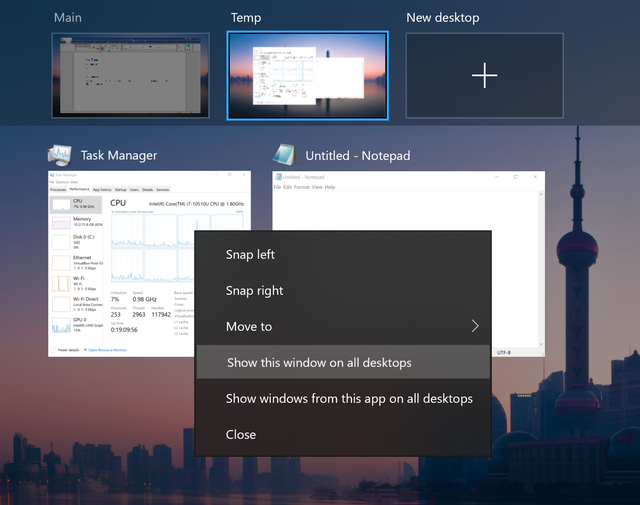Open the Options menu in Task Manager preview

tap(62, 182)
